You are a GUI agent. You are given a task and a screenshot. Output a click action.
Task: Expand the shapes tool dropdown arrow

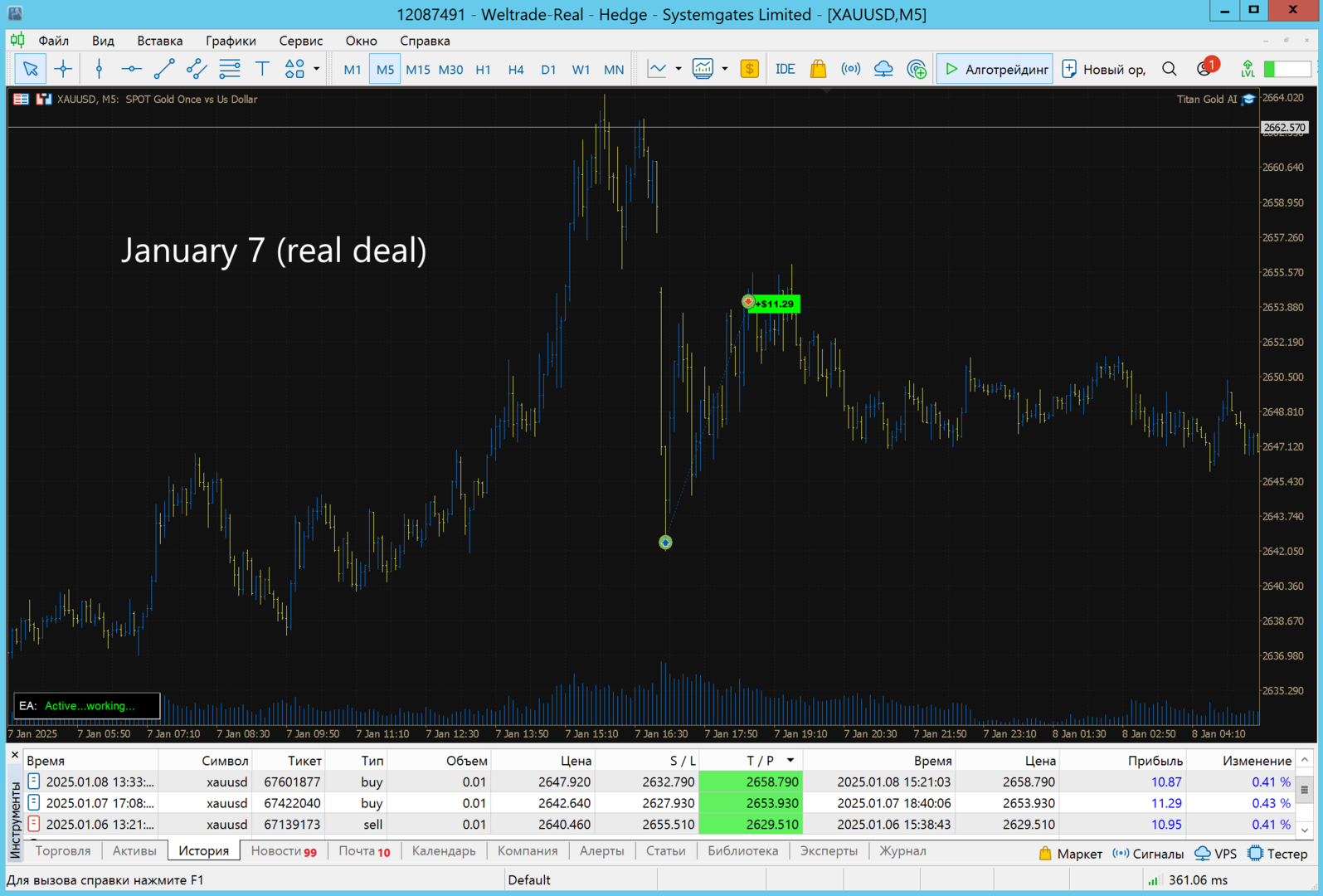point(316,69)
